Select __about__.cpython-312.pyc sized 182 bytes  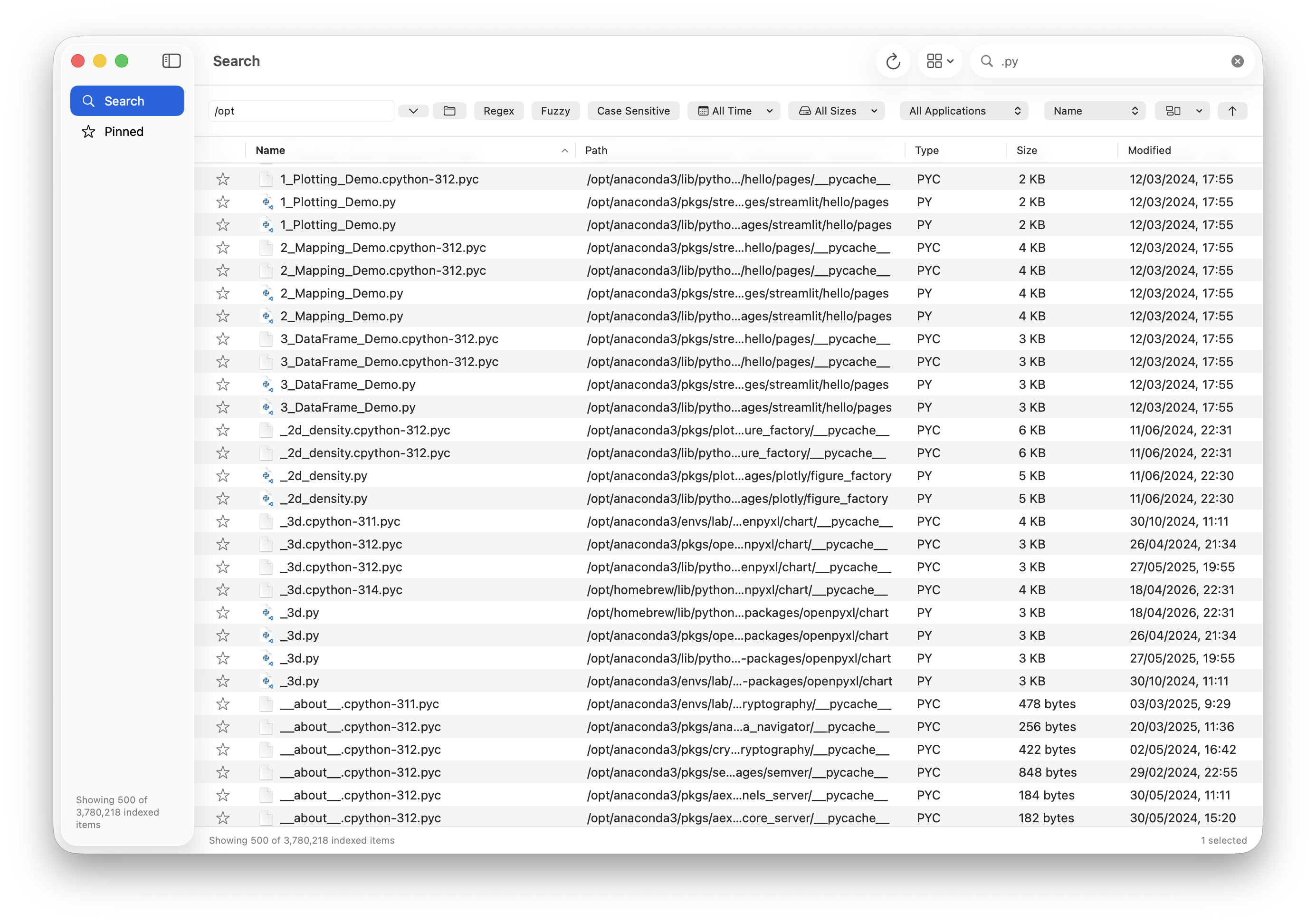click(728, 818)
